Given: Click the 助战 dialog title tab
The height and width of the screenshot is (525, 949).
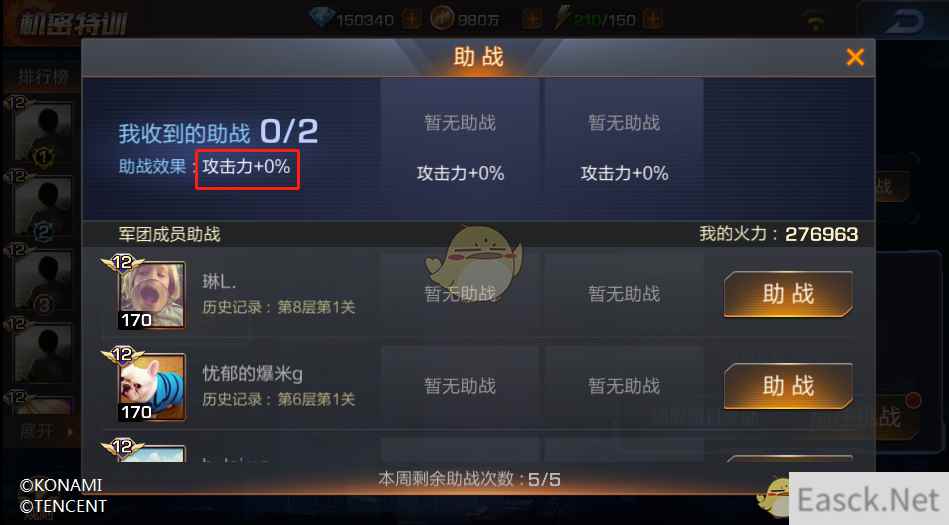Looking at the screenshot, I should (x=478, y=57).
